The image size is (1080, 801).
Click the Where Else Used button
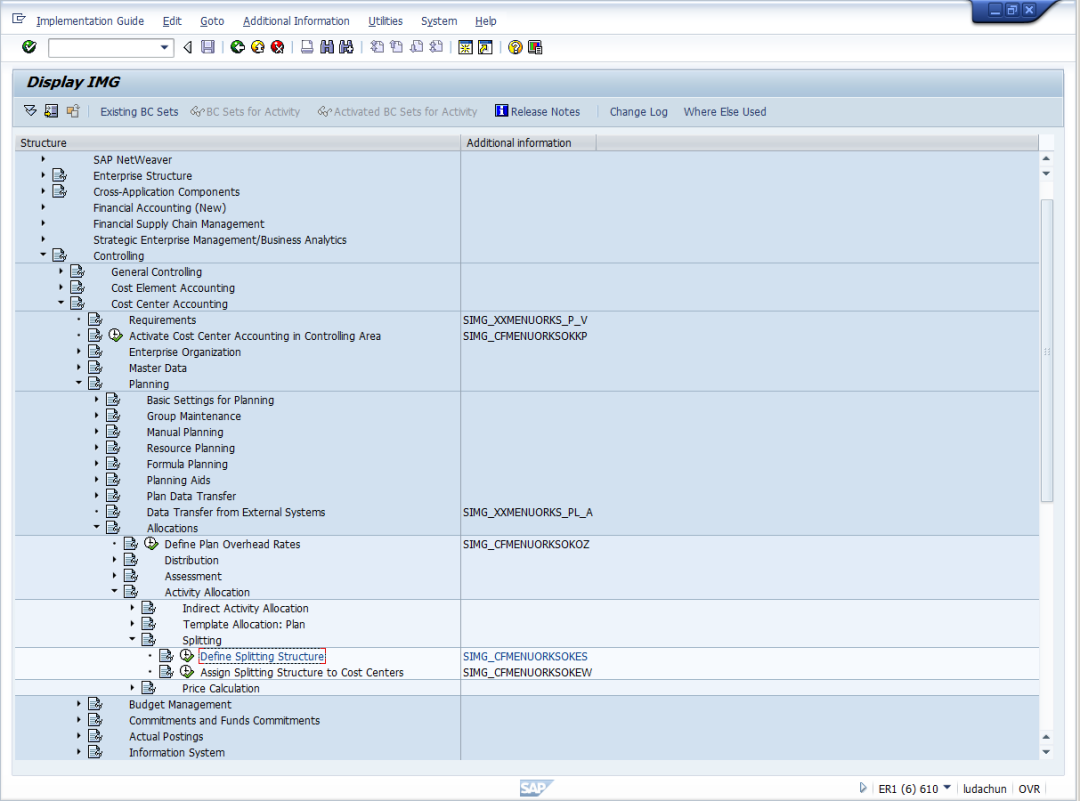(725, 112)
